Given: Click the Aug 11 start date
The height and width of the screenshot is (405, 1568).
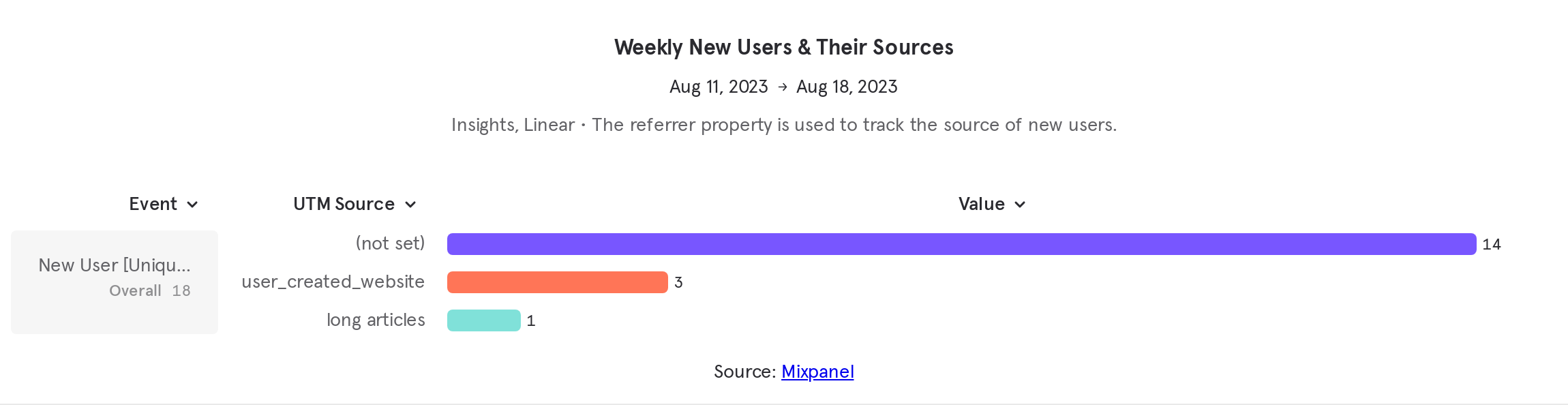Looking at the screenshot, I should coord(719,87).
